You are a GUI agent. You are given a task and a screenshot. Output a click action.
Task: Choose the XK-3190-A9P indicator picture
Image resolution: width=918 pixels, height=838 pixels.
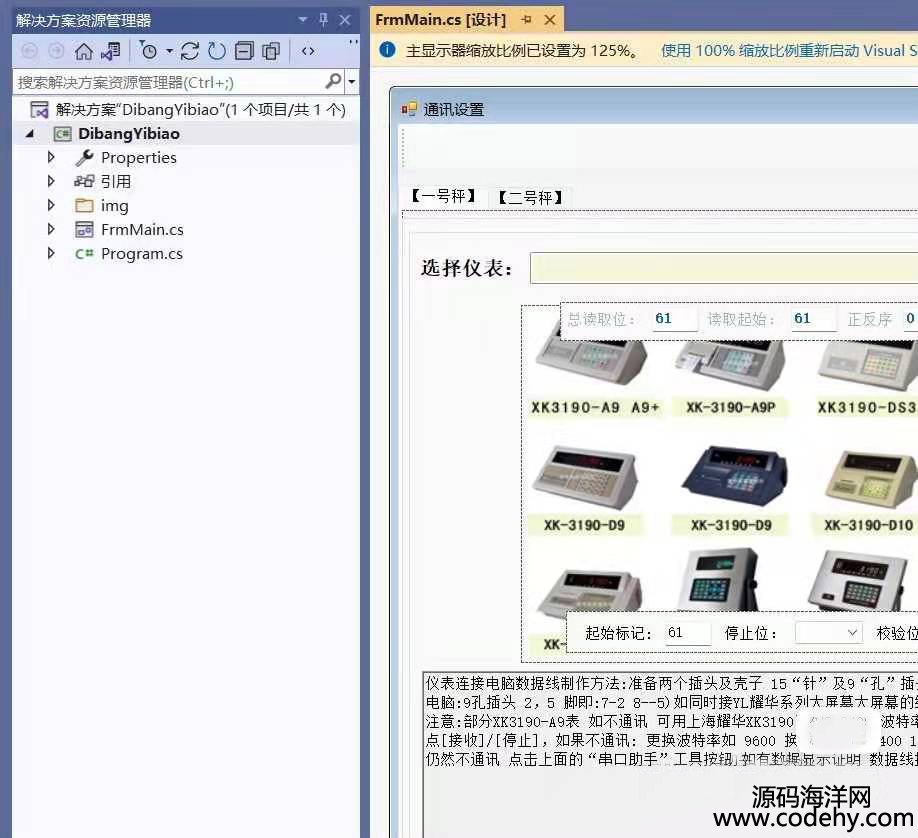click(729, 364)
